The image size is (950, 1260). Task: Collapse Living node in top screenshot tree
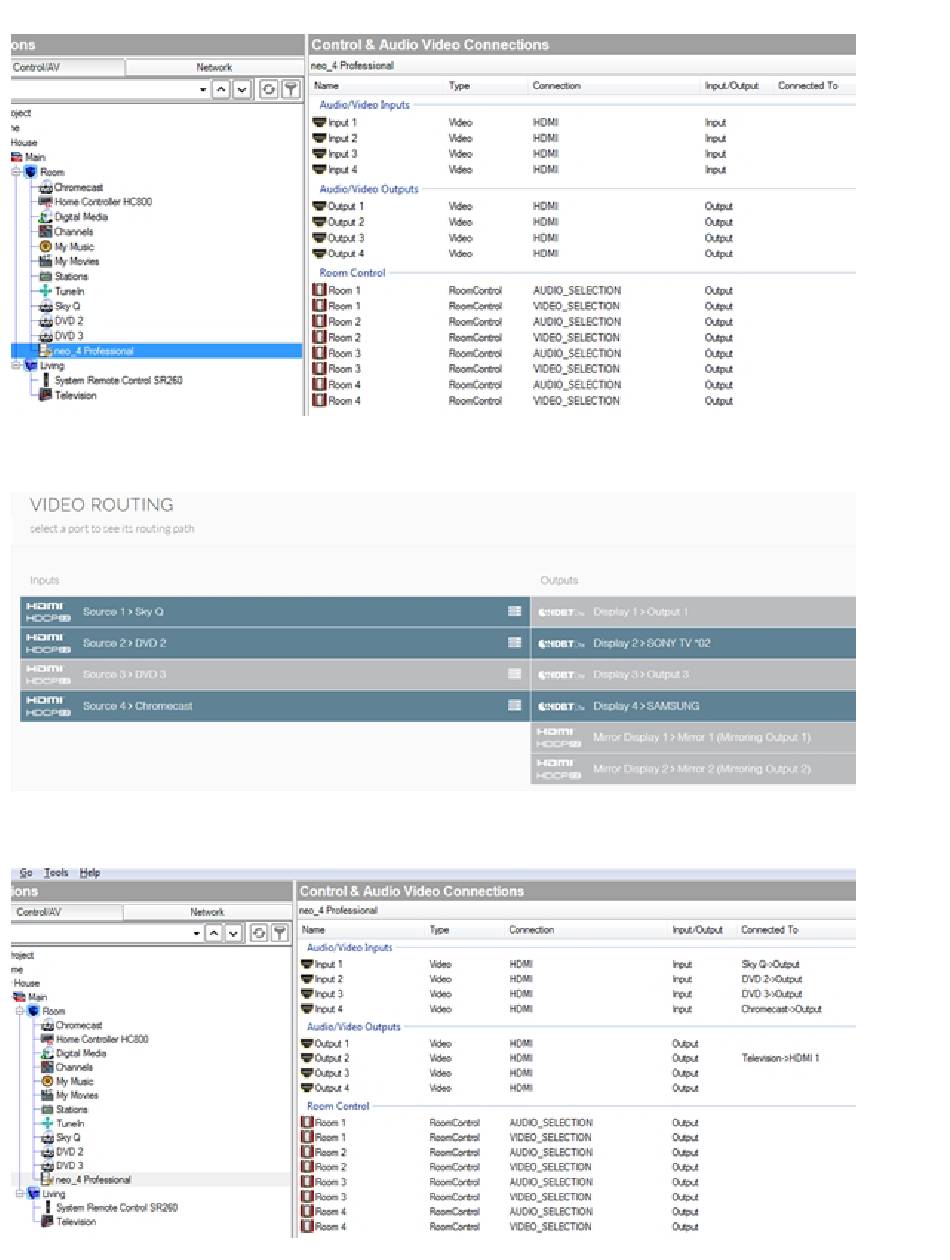tap(16, 366)
